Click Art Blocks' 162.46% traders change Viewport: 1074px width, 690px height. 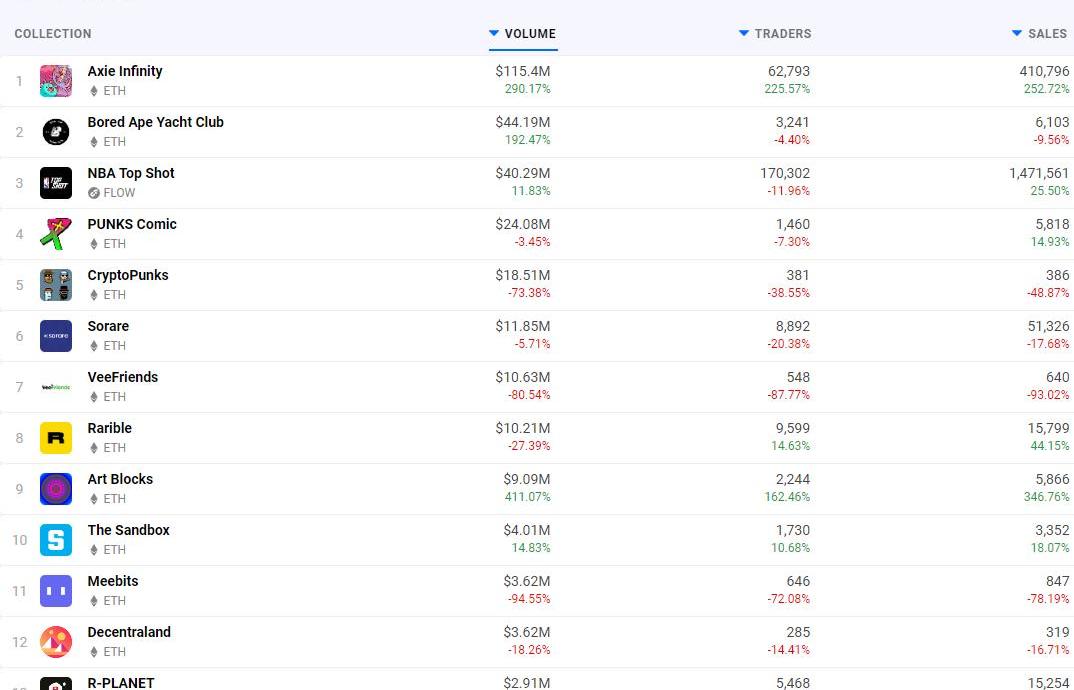(787, 497)
